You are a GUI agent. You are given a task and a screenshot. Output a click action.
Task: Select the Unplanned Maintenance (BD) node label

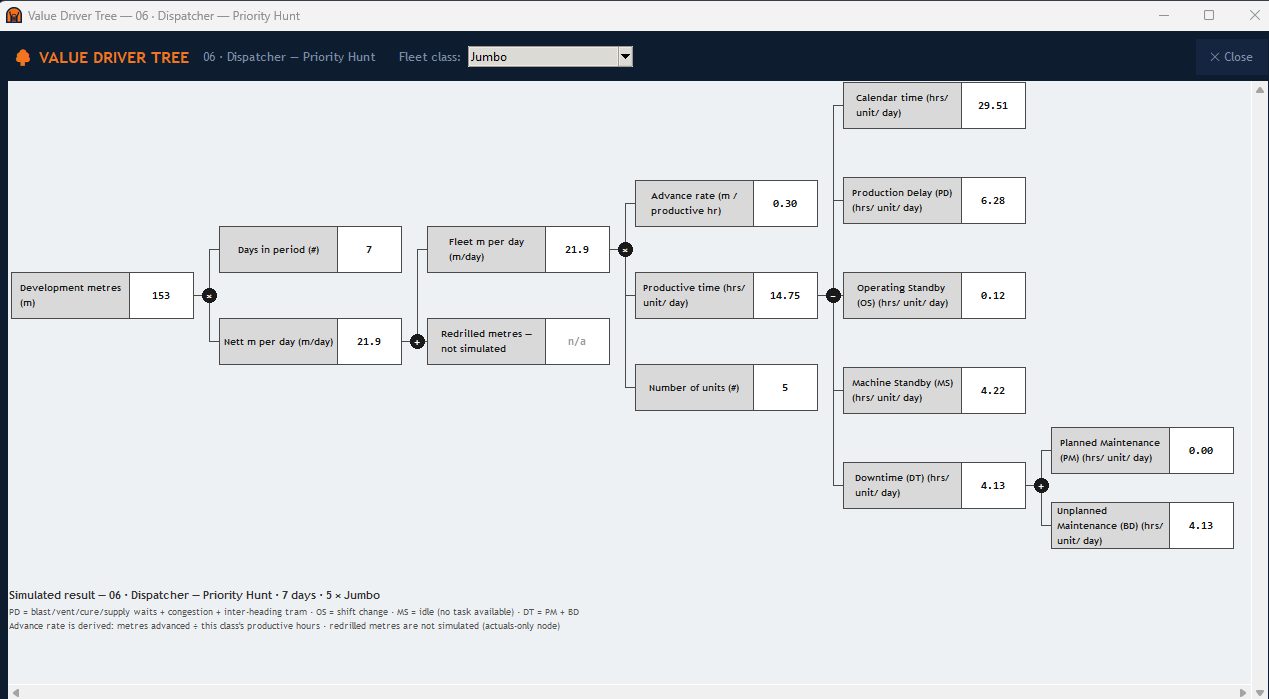(1111, 525)
